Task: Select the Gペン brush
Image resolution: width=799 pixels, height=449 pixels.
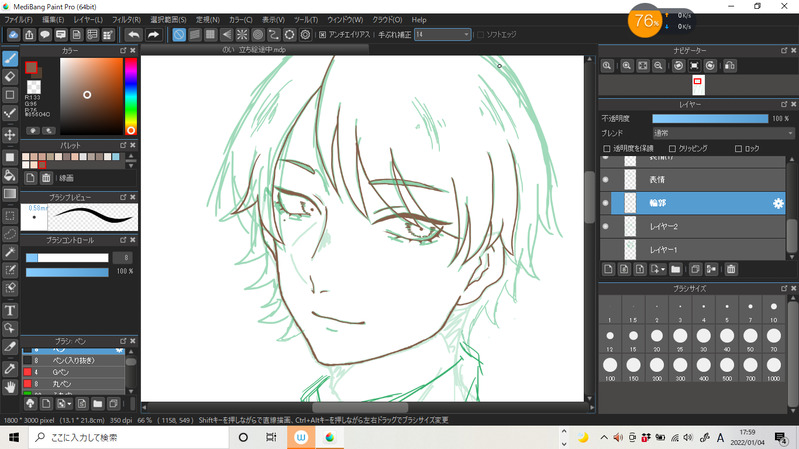Action: [73, 372]
